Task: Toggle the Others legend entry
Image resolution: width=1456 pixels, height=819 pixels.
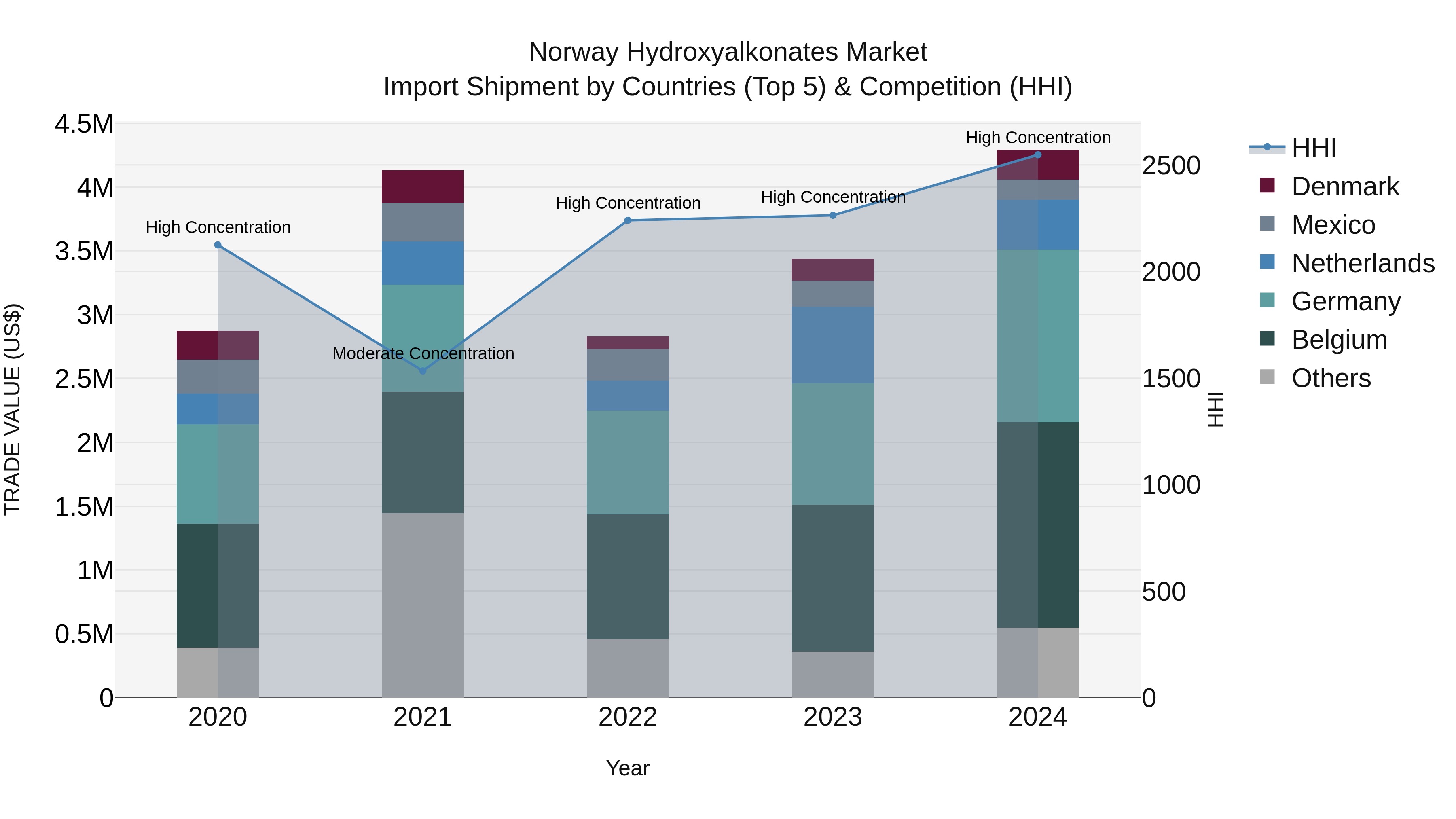Action: [1315, 378]
